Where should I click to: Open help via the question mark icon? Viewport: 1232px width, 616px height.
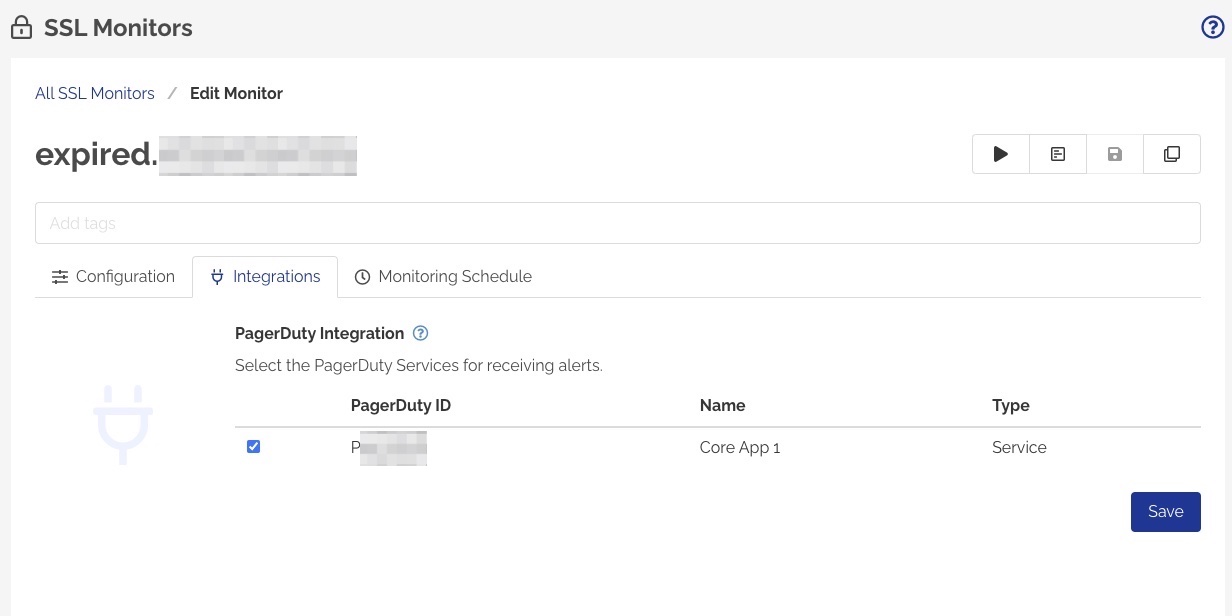1212,27
